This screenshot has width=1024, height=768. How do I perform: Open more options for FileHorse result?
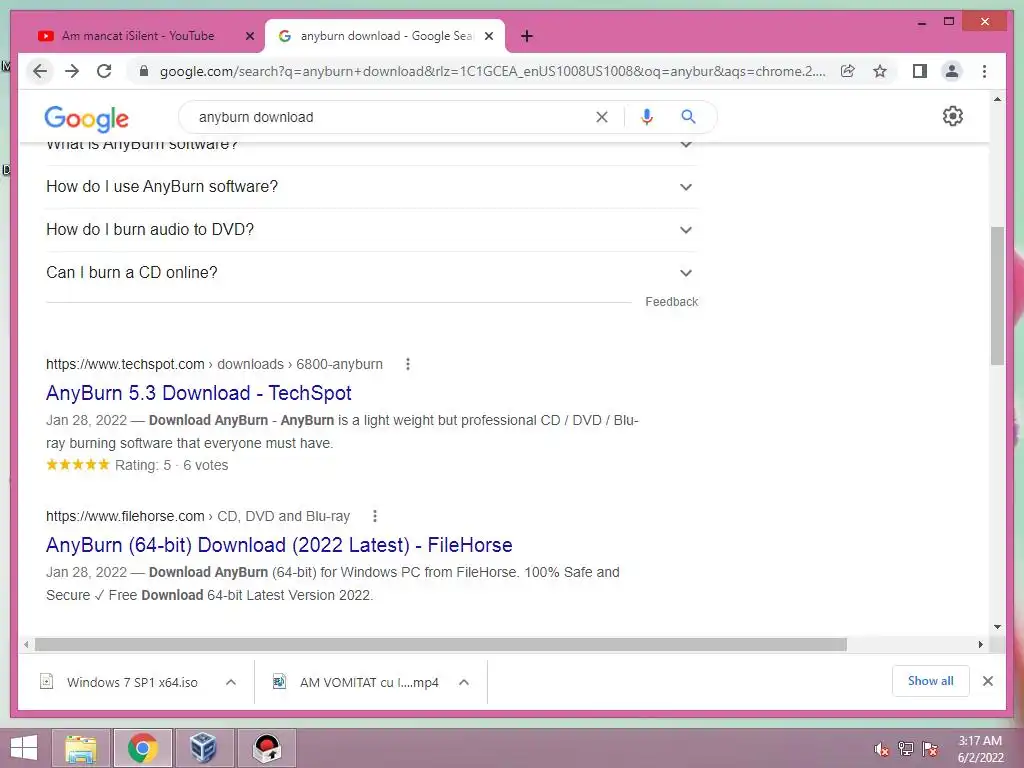tap(375, 517)
